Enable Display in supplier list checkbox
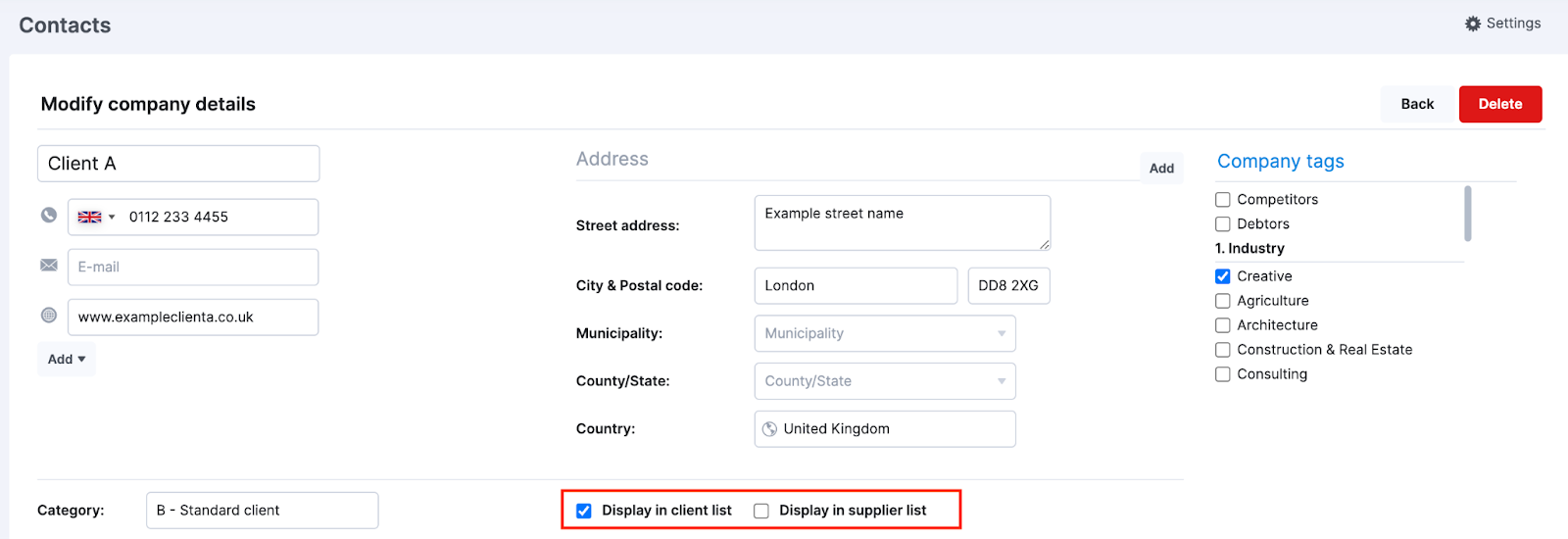The height and width of the screenshot is (539, 1568). (761, 511)
